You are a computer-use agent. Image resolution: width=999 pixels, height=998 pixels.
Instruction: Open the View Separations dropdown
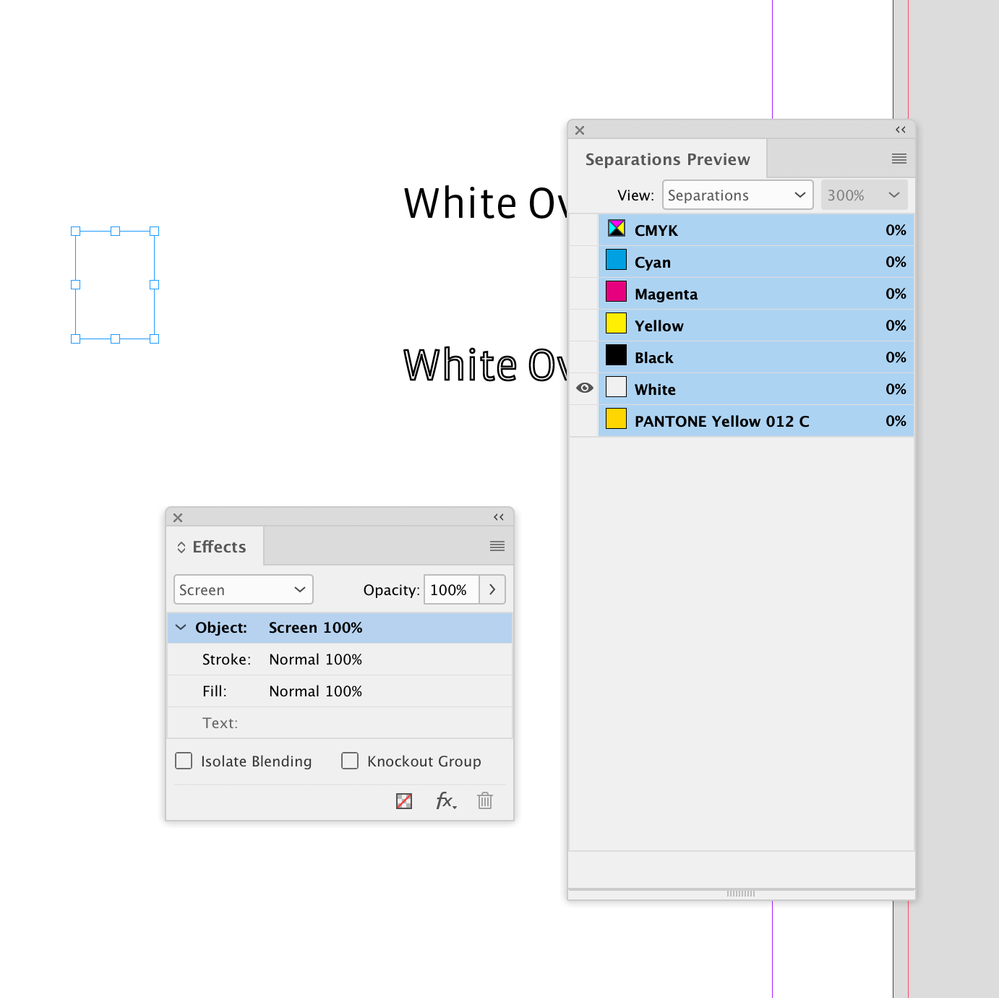[737, 195]
